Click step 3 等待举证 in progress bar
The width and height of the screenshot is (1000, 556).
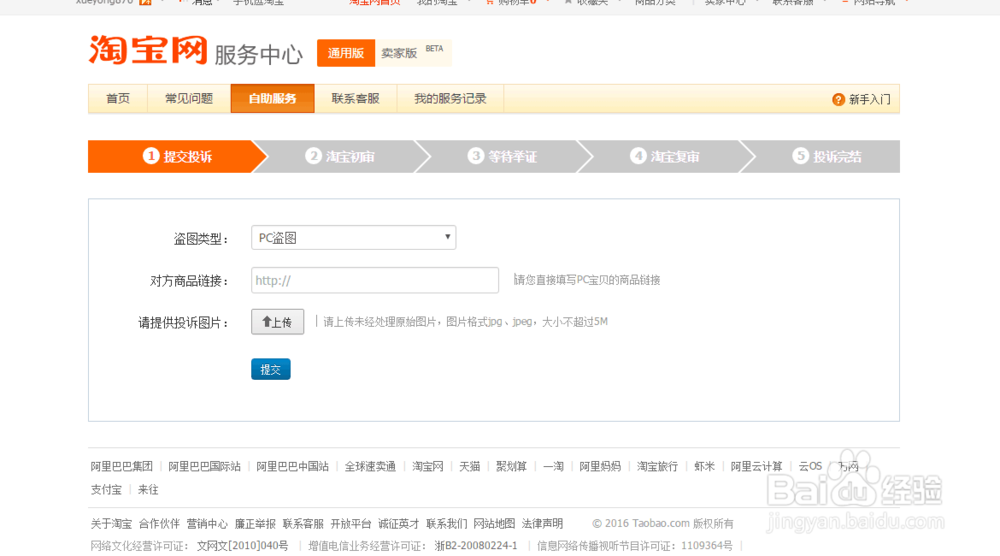tap(503, 156)
